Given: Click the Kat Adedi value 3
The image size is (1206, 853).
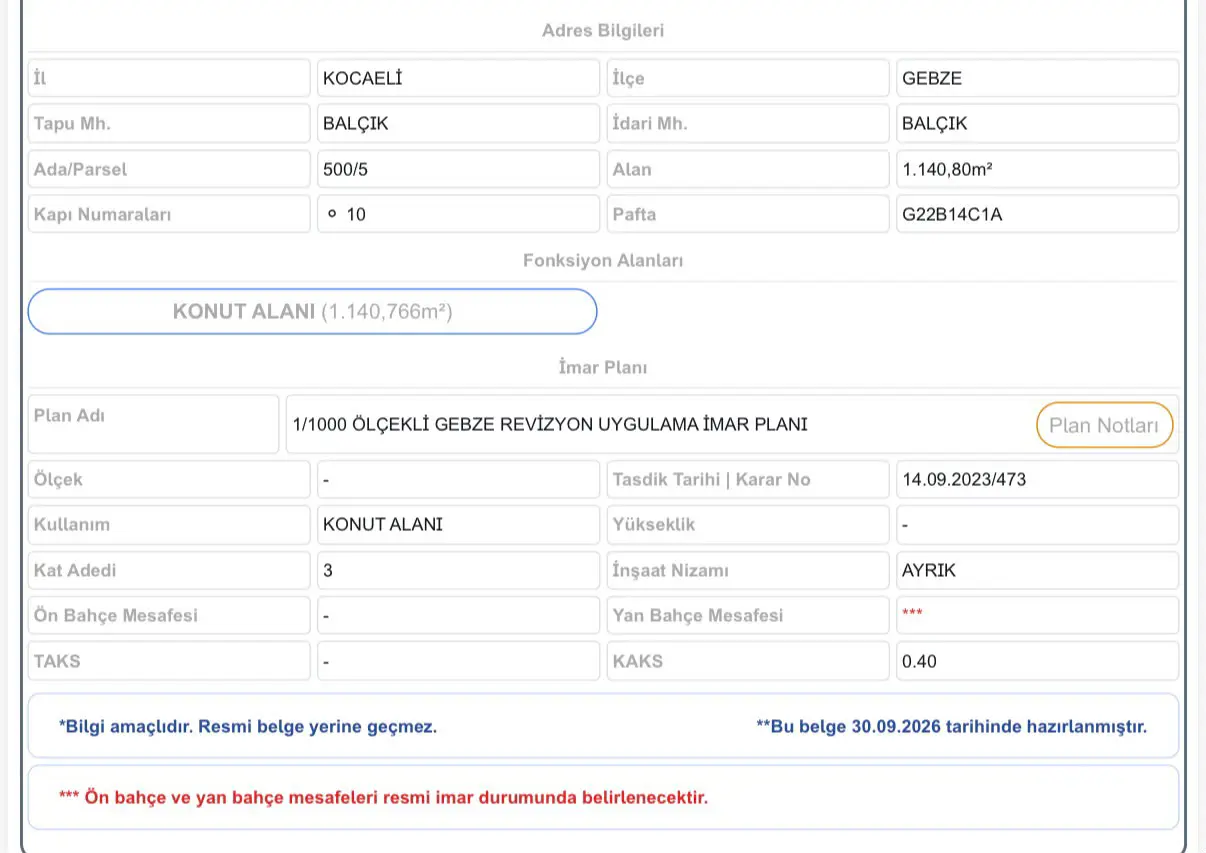Looking at the screenshot, I should (x=328, y=571).
